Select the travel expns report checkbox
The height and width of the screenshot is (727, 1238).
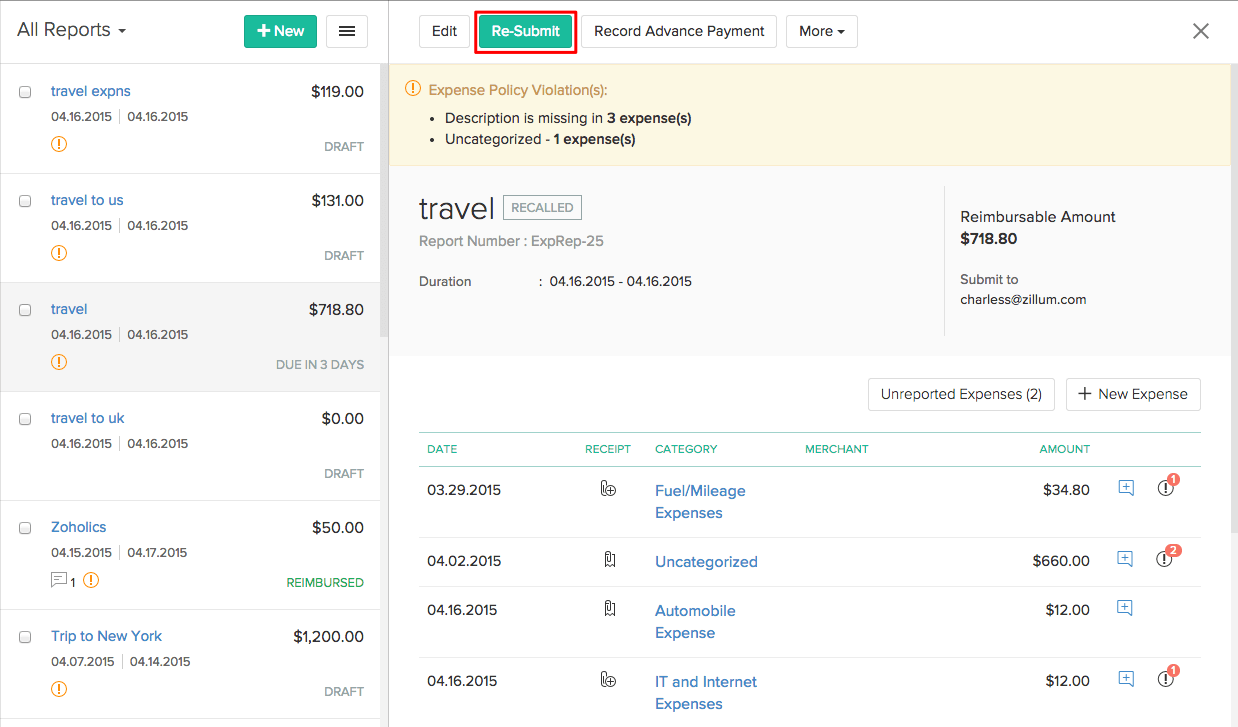click(25, 92)
